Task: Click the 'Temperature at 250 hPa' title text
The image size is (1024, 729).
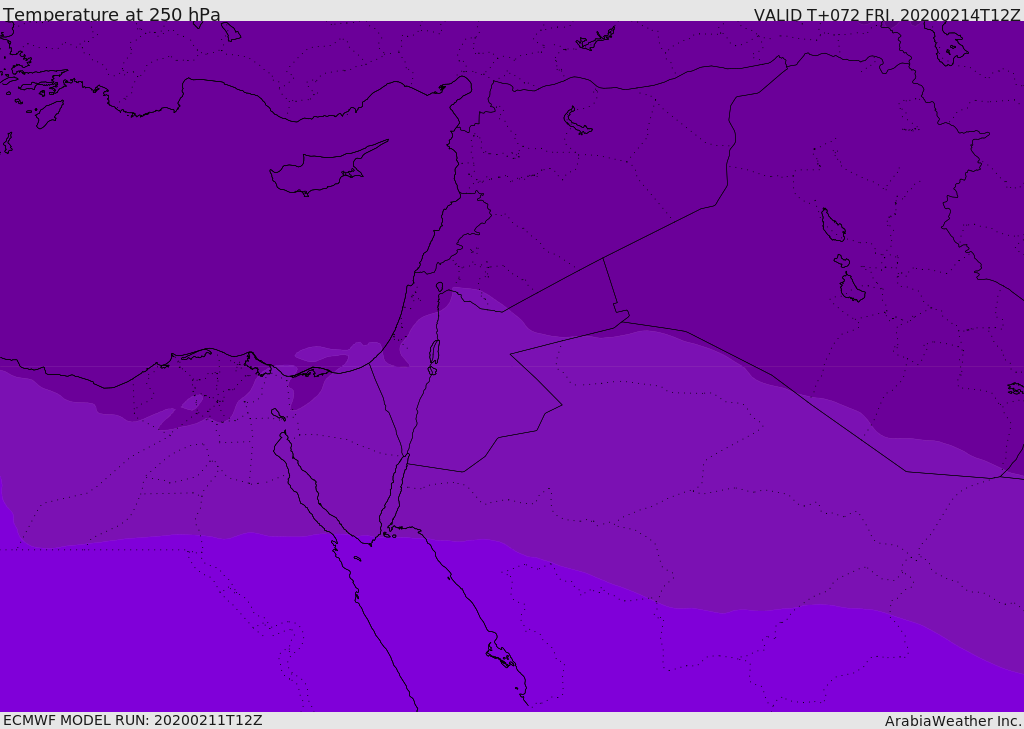Action: [x=112, y=14]
